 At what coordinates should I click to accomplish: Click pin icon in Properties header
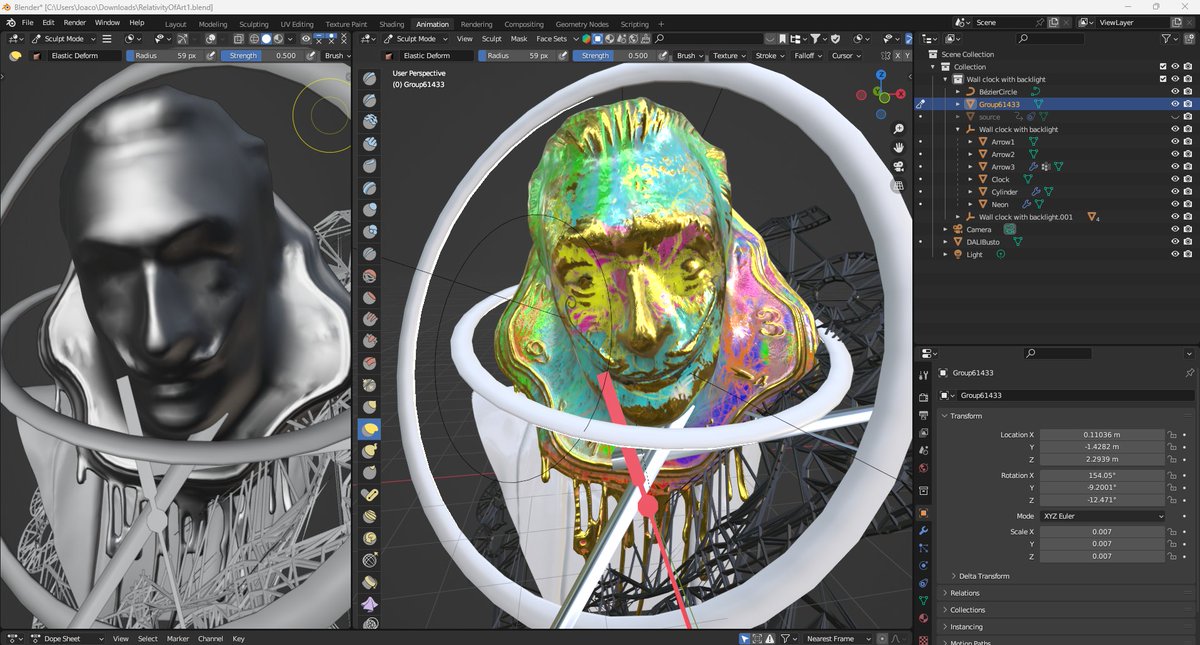click(x=1189, y=373)
